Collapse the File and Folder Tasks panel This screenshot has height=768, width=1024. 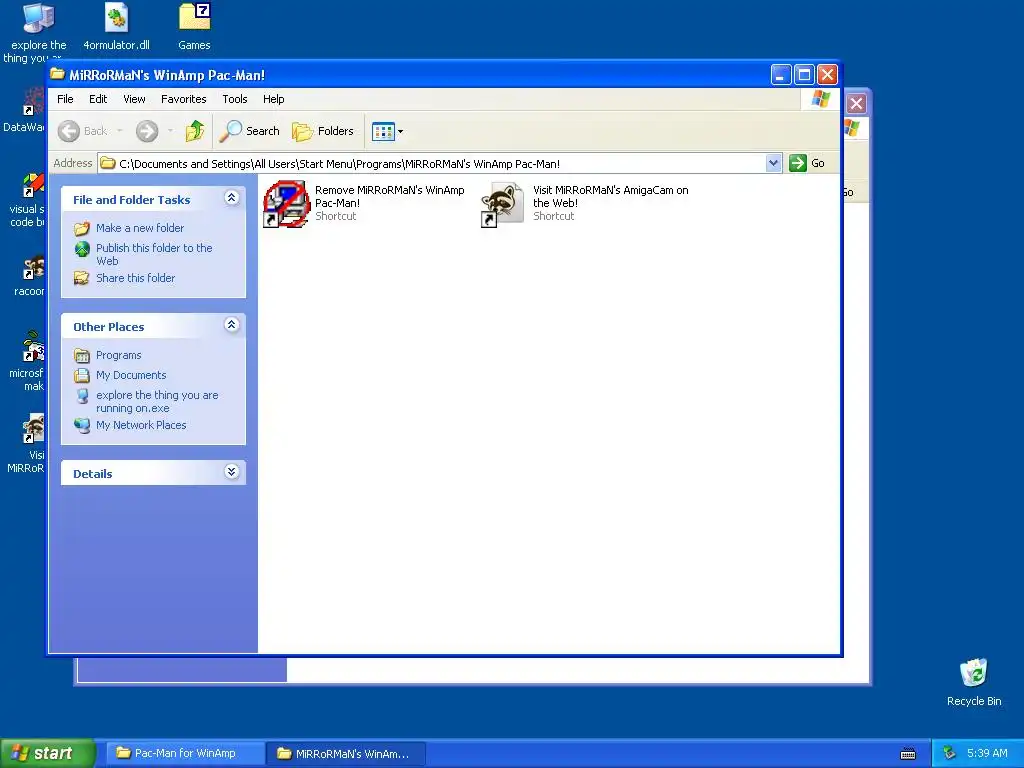click(231, 198)
